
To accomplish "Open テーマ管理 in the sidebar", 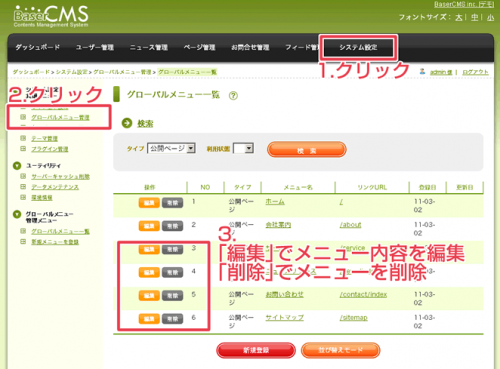I will pyautogui.click(x=44, y=139).
